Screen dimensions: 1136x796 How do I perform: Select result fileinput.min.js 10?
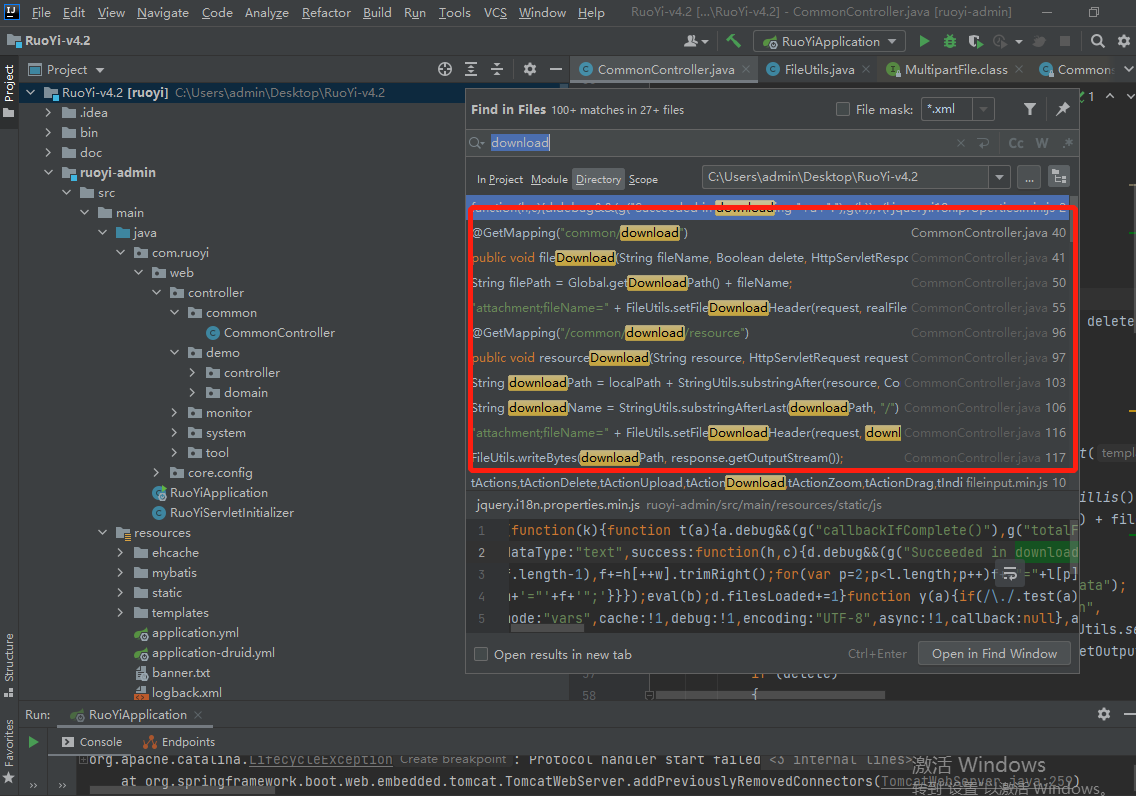[769, 483]
